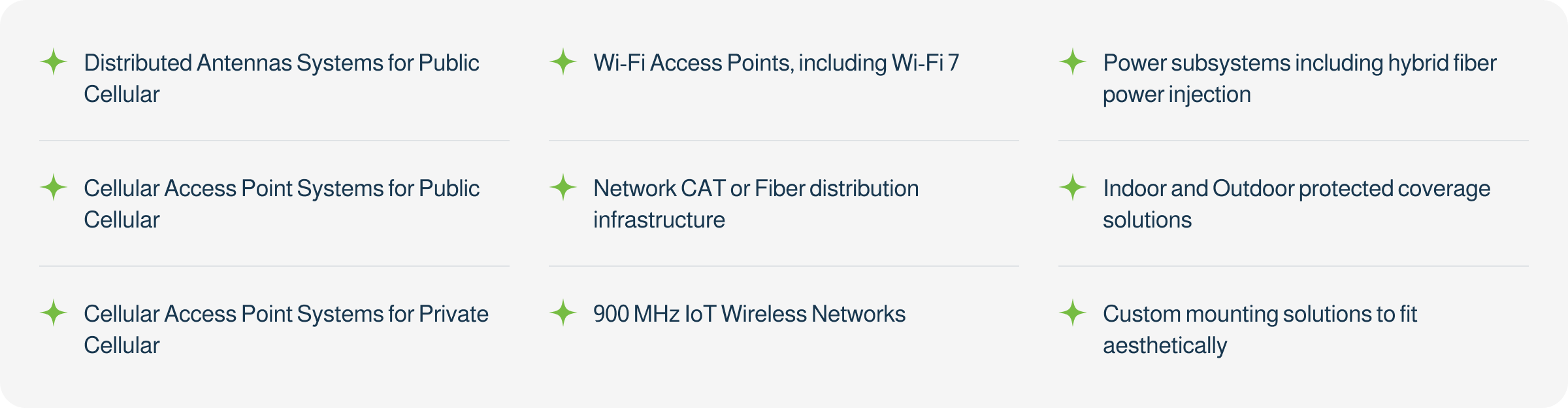Click the star icon beside Power subsystems
Screen dimensions: 1568x408
click(x=1073, y=62)
